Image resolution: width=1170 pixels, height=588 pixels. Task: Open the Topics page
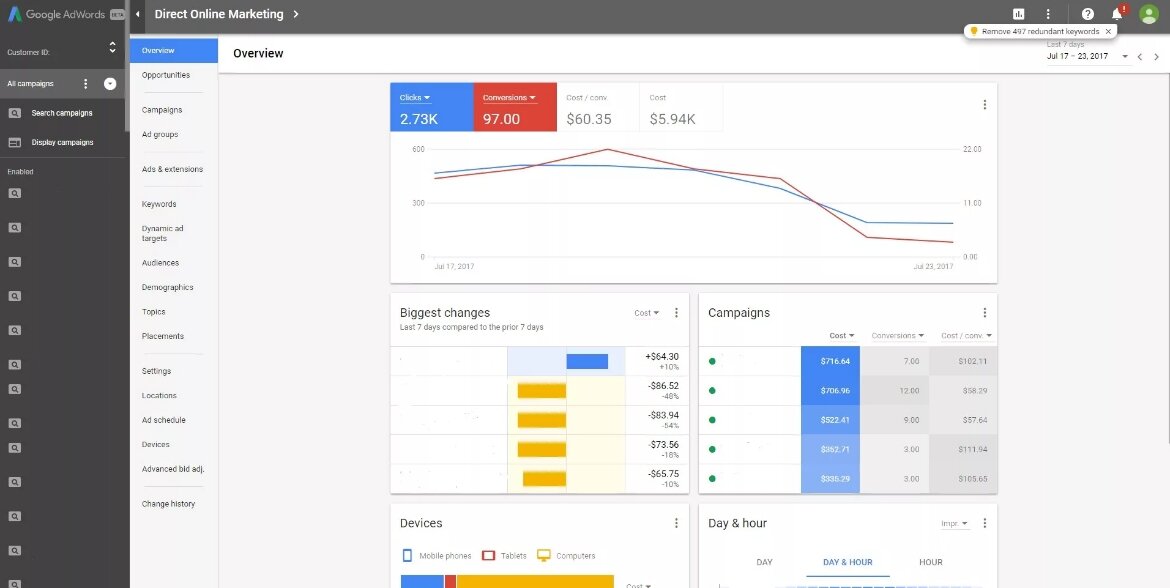(x=154, y=312)
